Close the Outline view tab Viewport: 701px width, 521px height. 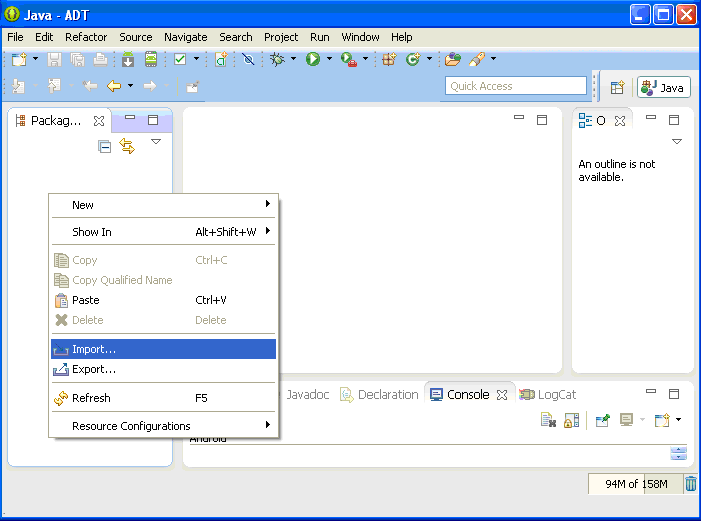[x=620, y=121]
